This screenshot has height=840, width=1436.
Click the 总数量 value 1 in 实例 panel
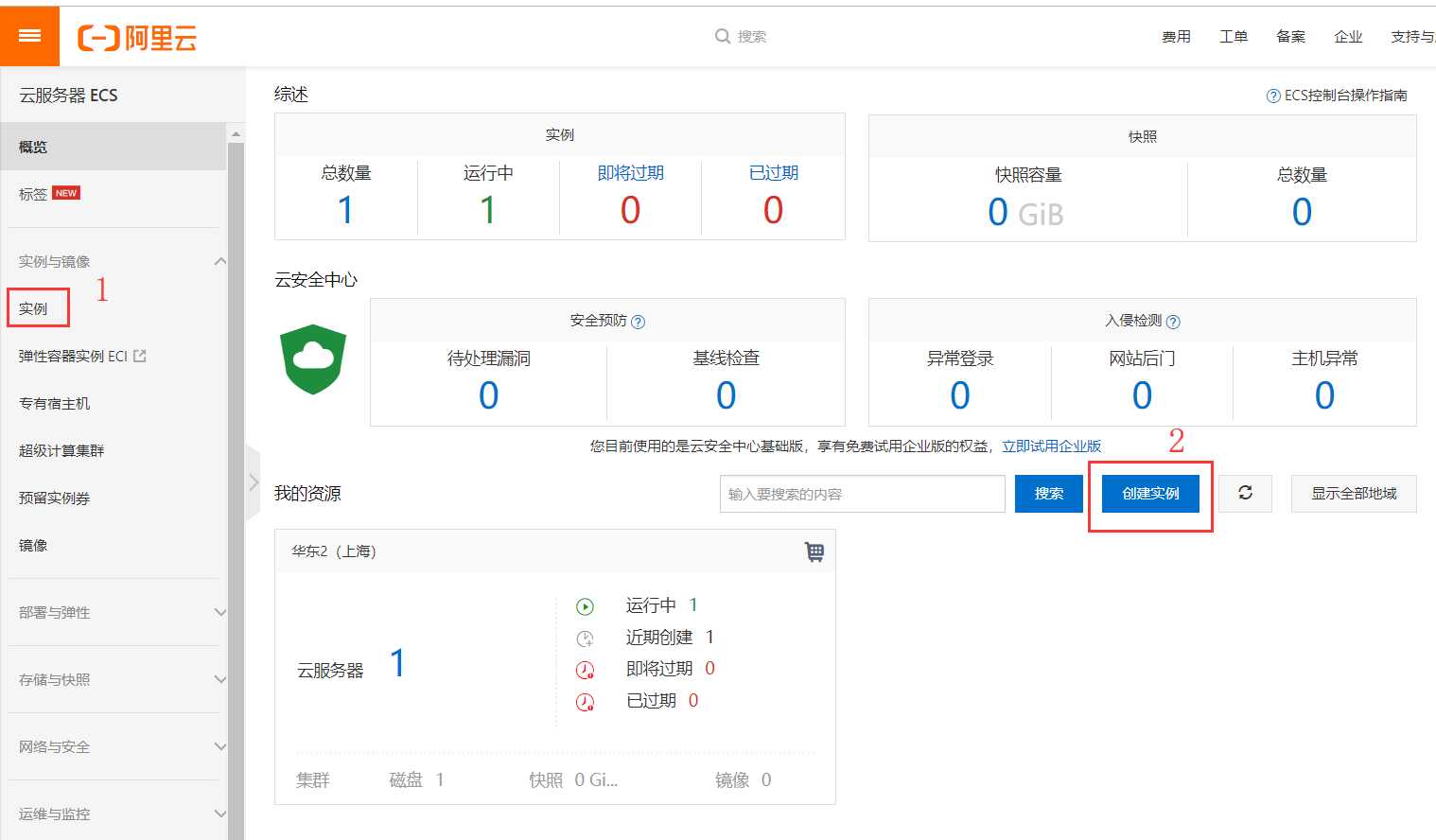(345, 210)
